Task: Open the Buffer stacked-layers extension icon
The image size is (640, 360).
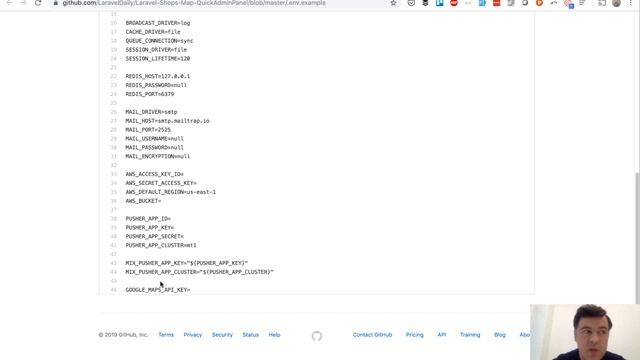Action: click(425, 3)
